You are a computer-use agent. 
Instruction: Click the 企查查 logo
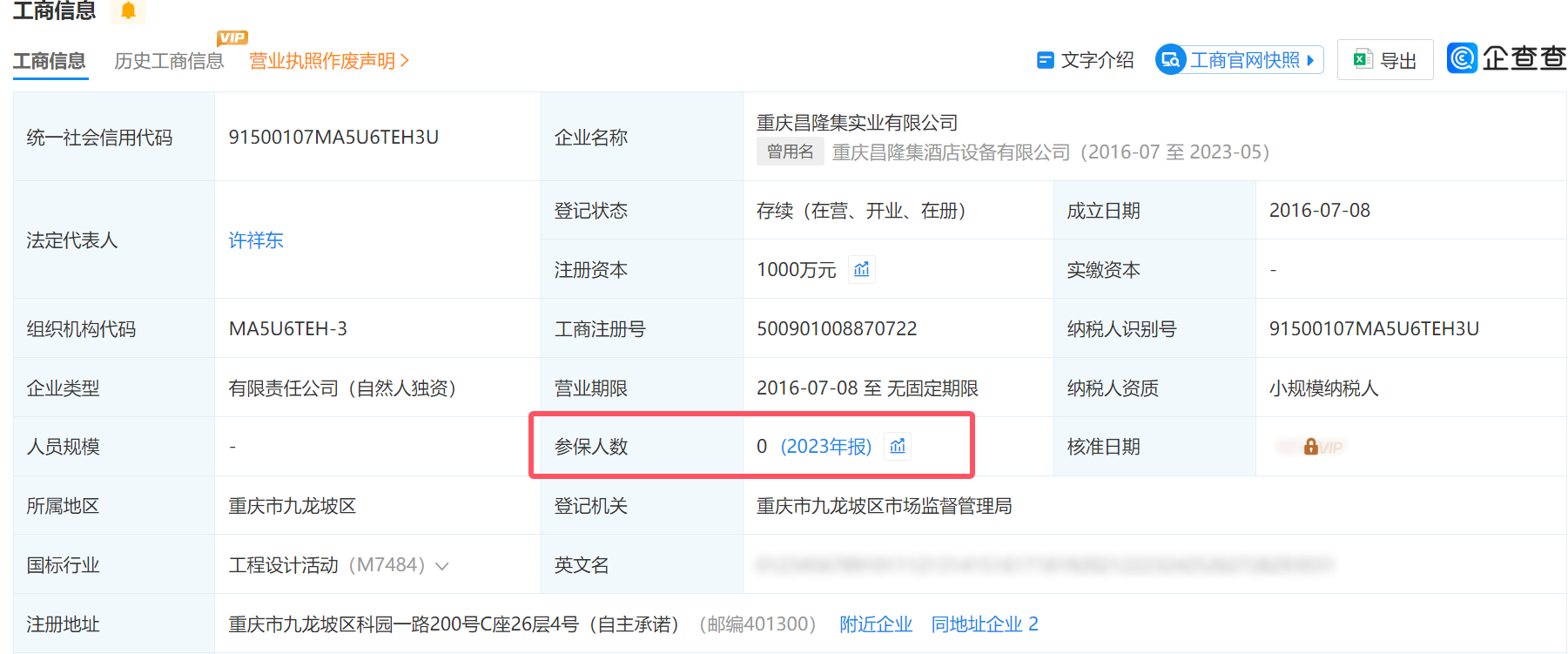1506,58
